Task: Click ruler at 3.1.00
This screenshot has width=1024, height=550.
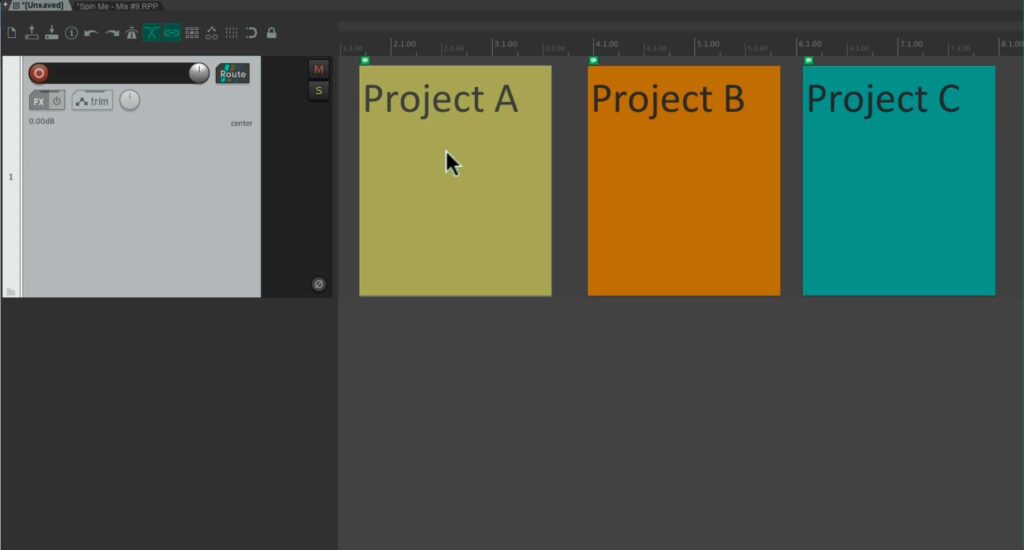Action: click(x=505, y=44)
